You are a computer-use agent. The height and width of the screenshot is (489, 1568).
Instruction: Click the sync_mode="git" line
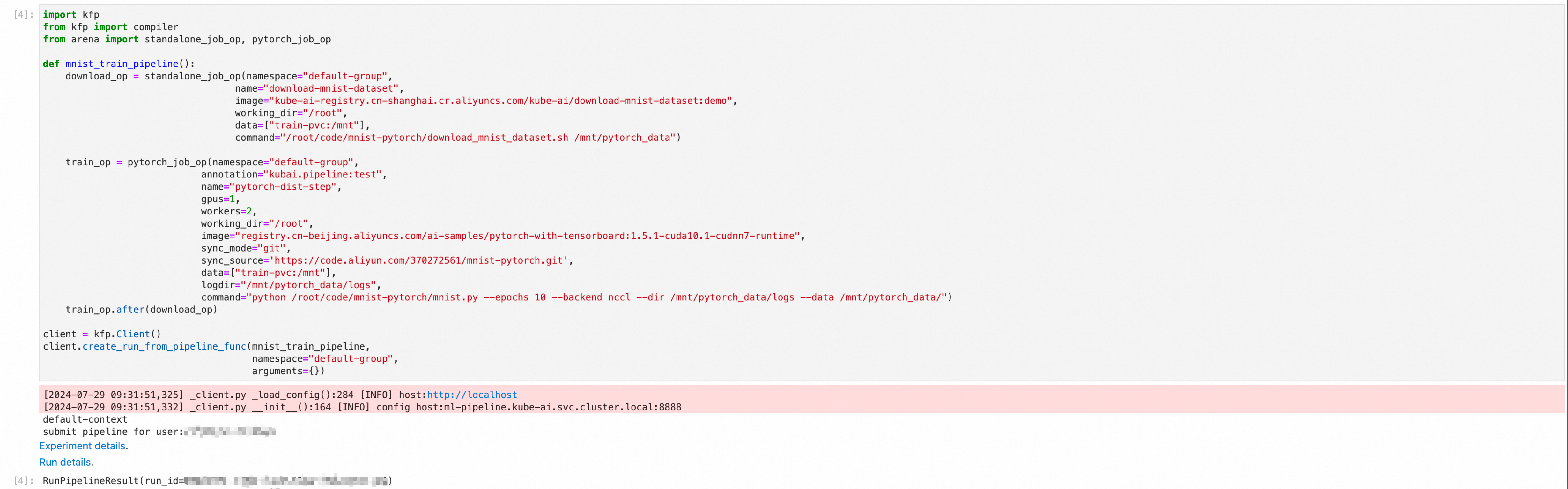pos(246,248)
